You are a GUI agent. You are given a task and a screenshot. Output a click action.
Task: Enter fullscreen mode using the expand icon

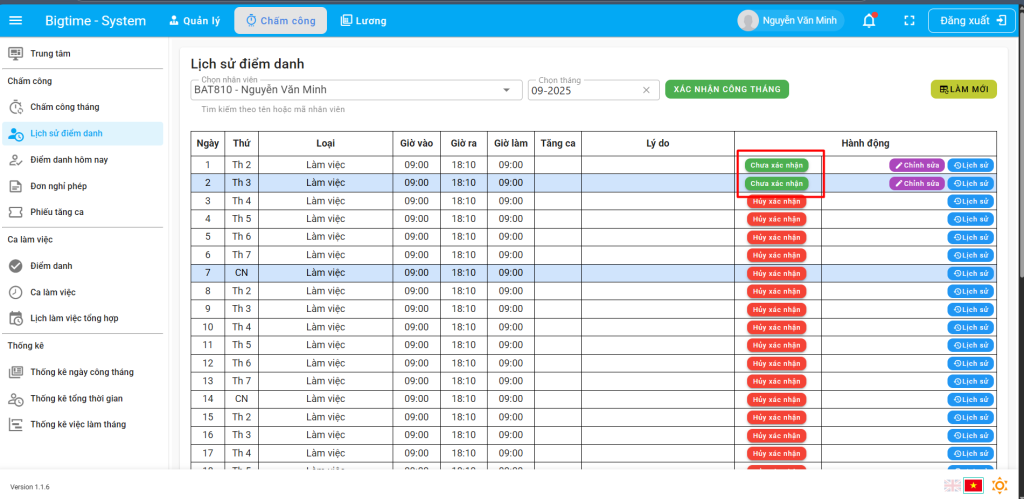(x=909, y=20)
